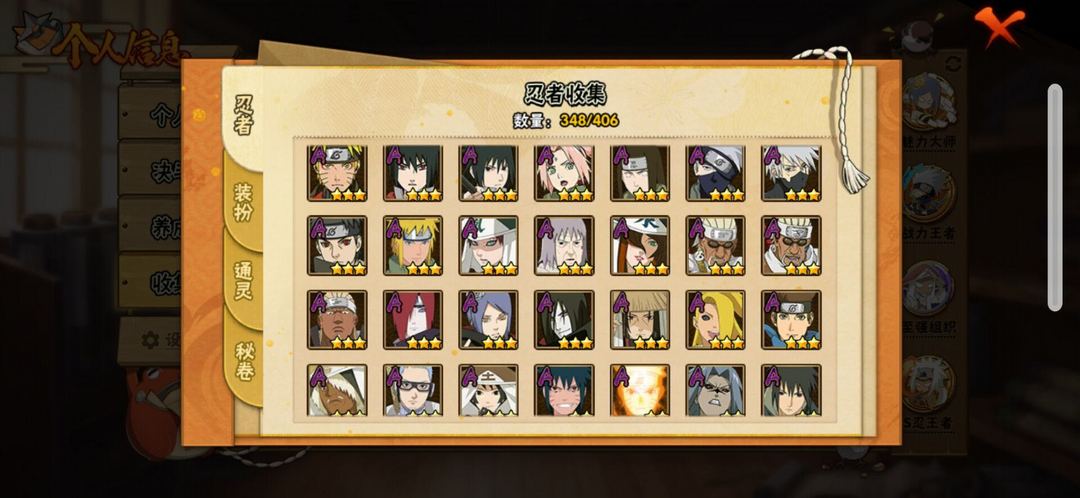
Task: Click the vertical scrollbar on the right edge
Action: (x=1055, y=197)
